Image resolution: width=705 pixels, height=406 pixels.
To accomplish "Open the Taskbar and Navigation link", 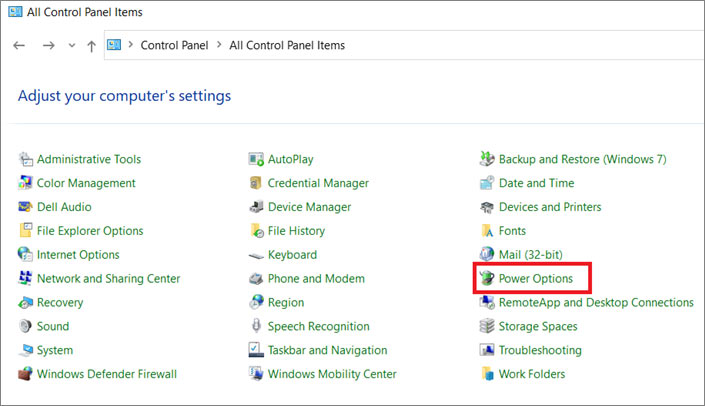I will pos(327,350).
